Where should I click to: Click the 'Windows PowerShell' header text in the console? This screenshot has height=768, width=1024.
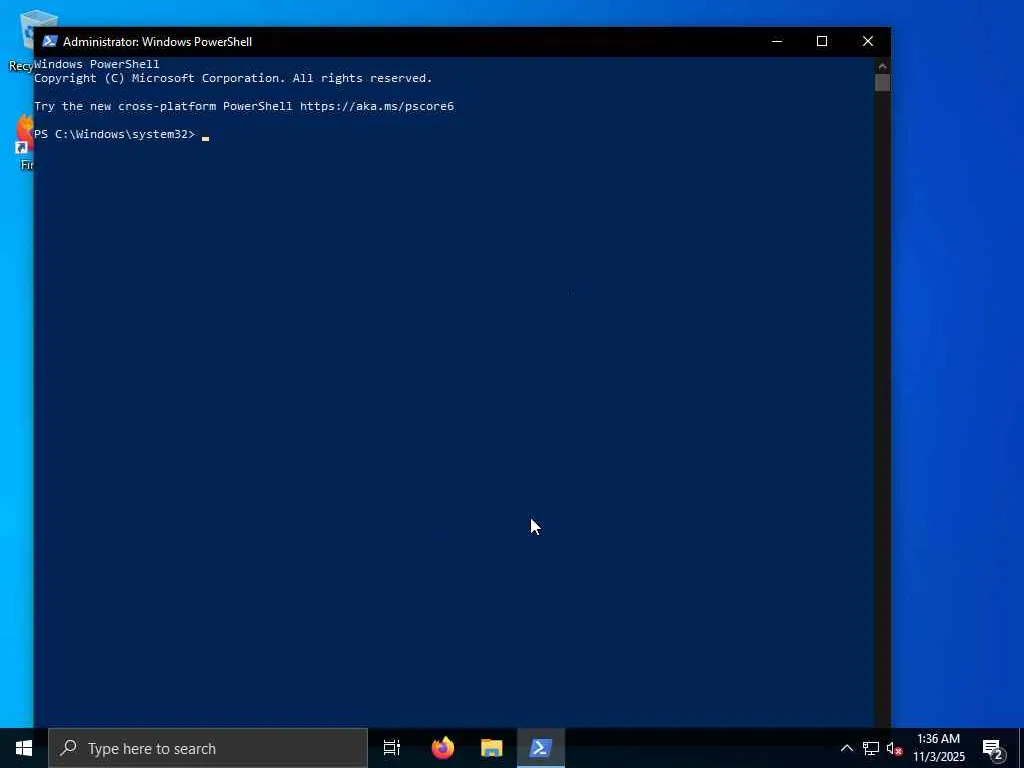(x=97, y=64)
